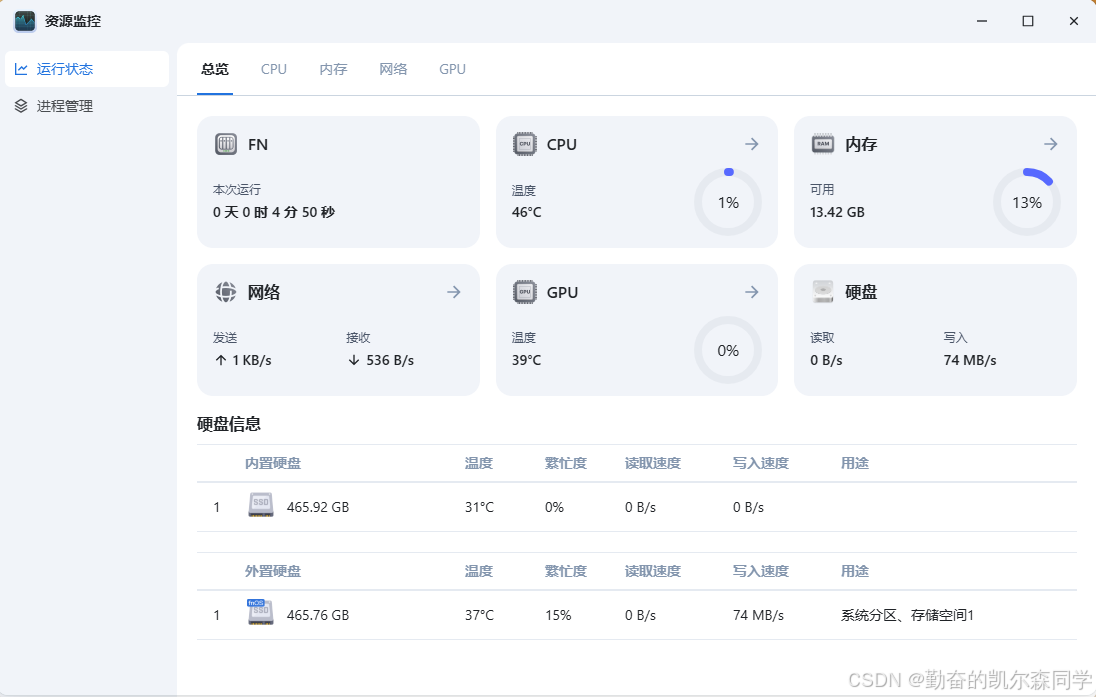Close the 资源监控 window

click(x=1074, y=21)
